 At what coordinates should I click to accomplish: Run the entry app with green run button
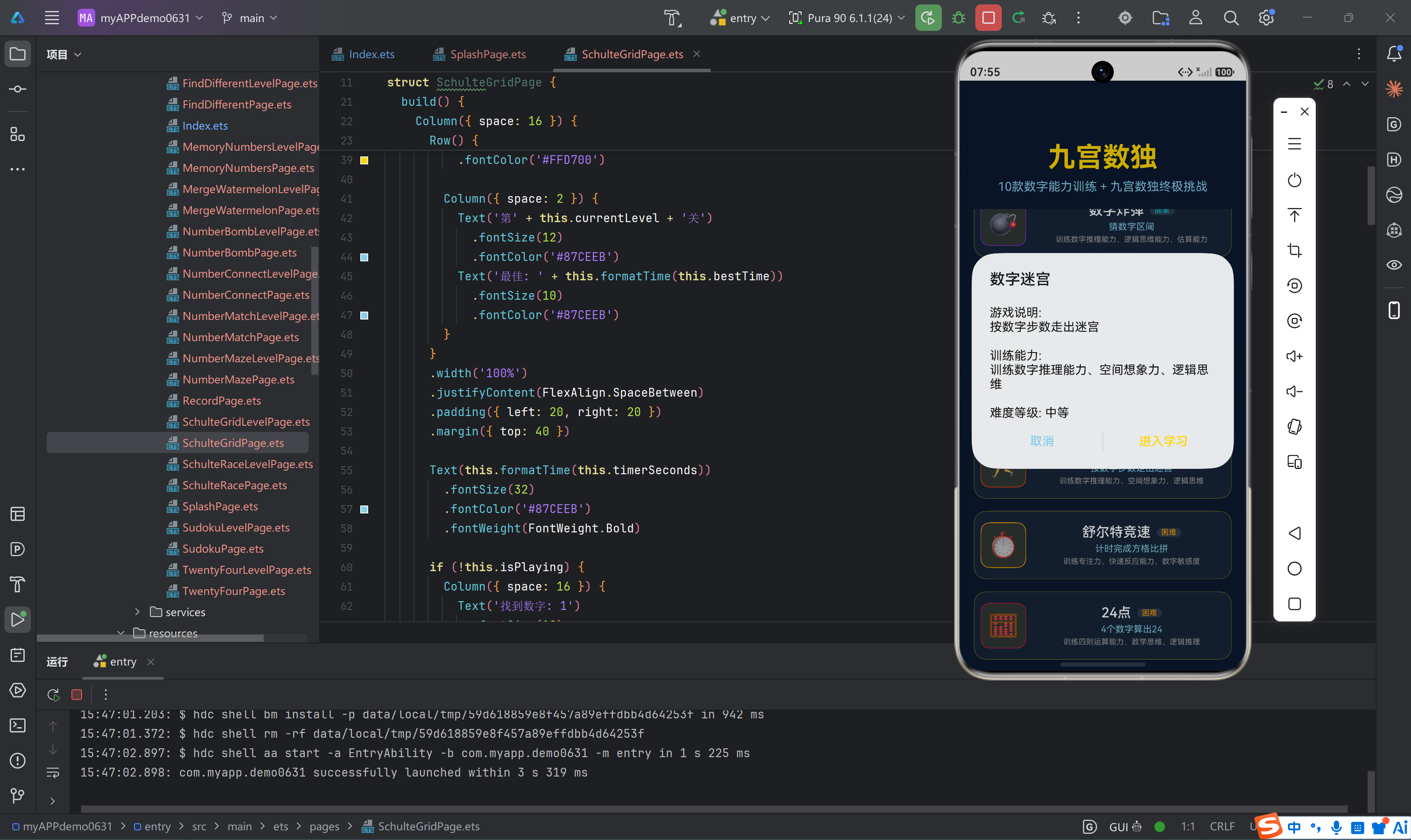click(x=928, y=18)
